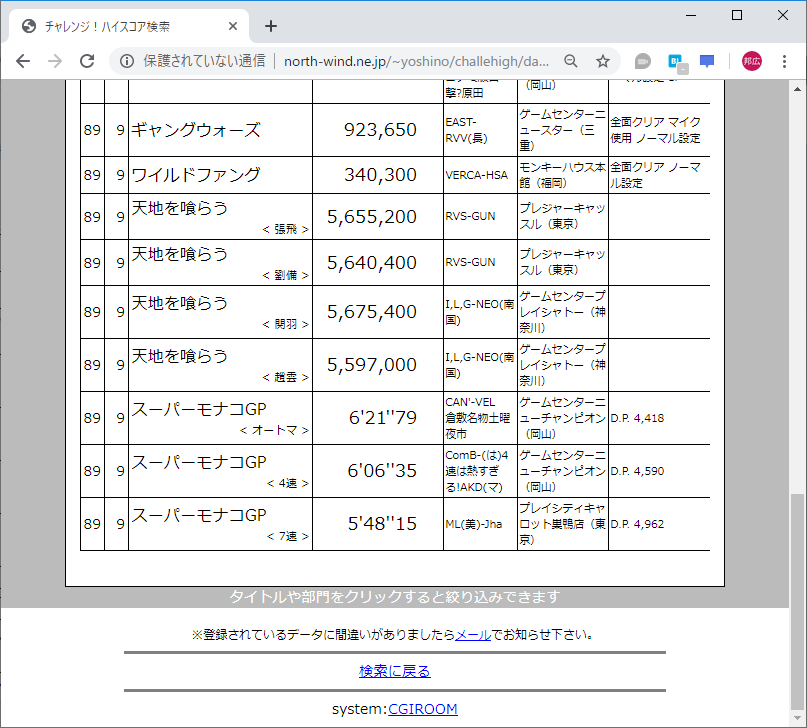
Task: Click 天地を喰らう in the 関羽 row
Action: coord(180,303)
